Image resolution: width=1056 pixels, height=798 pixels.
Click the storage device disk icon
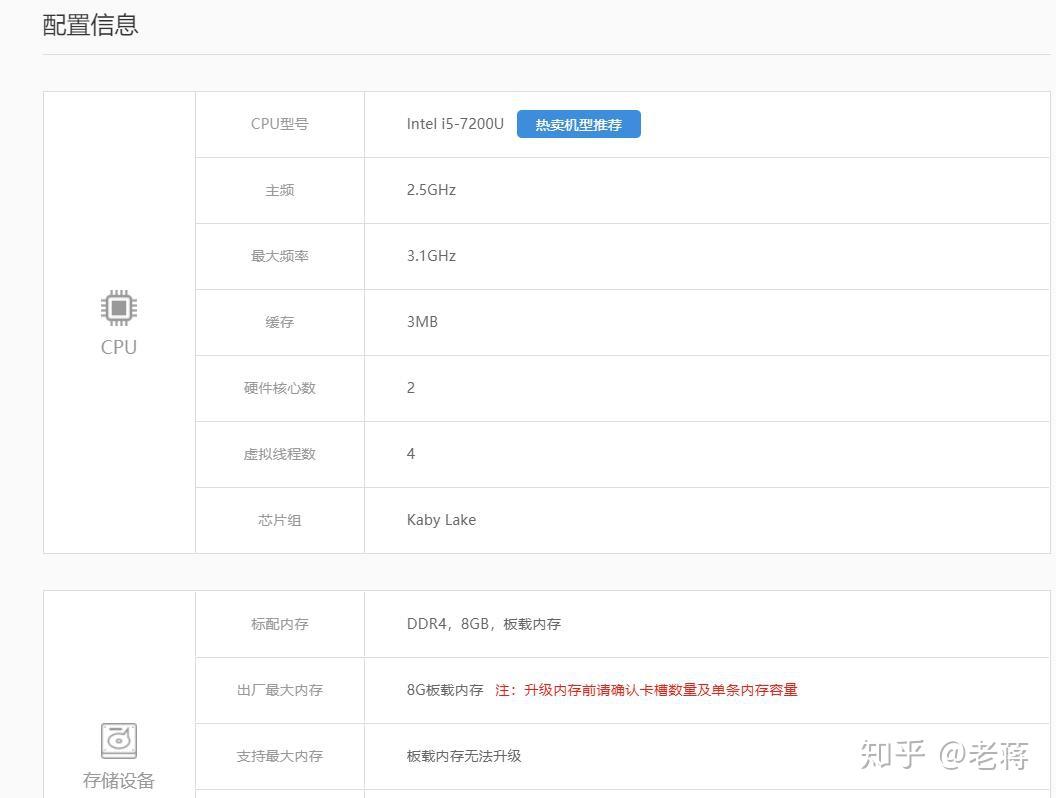pyautogui.click(x=119, y=741)
